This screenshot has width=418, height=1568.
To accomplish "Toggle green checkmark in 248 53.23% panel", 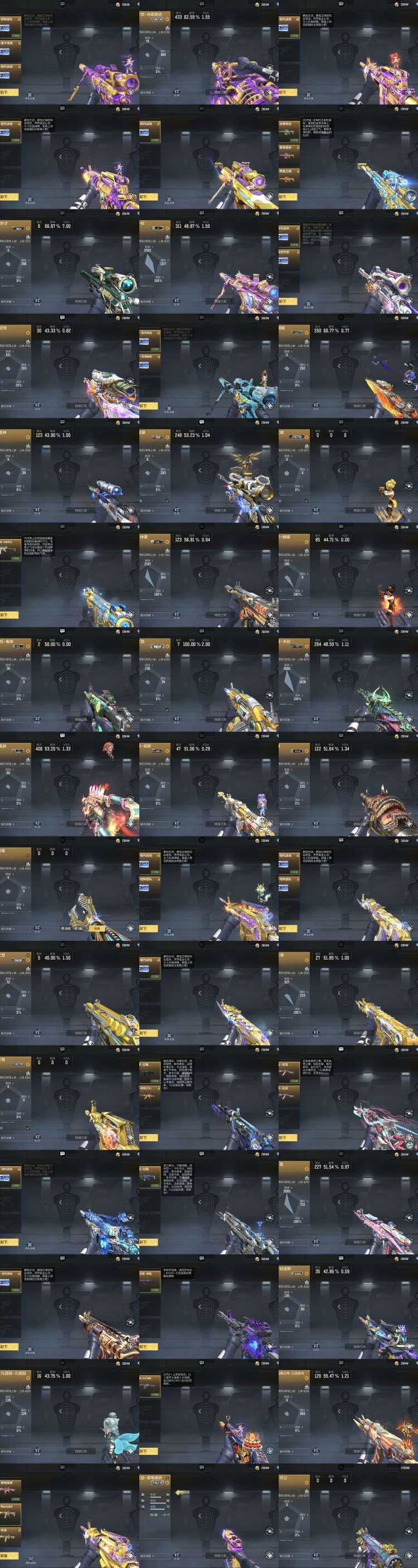I will (x=168, y=501).
